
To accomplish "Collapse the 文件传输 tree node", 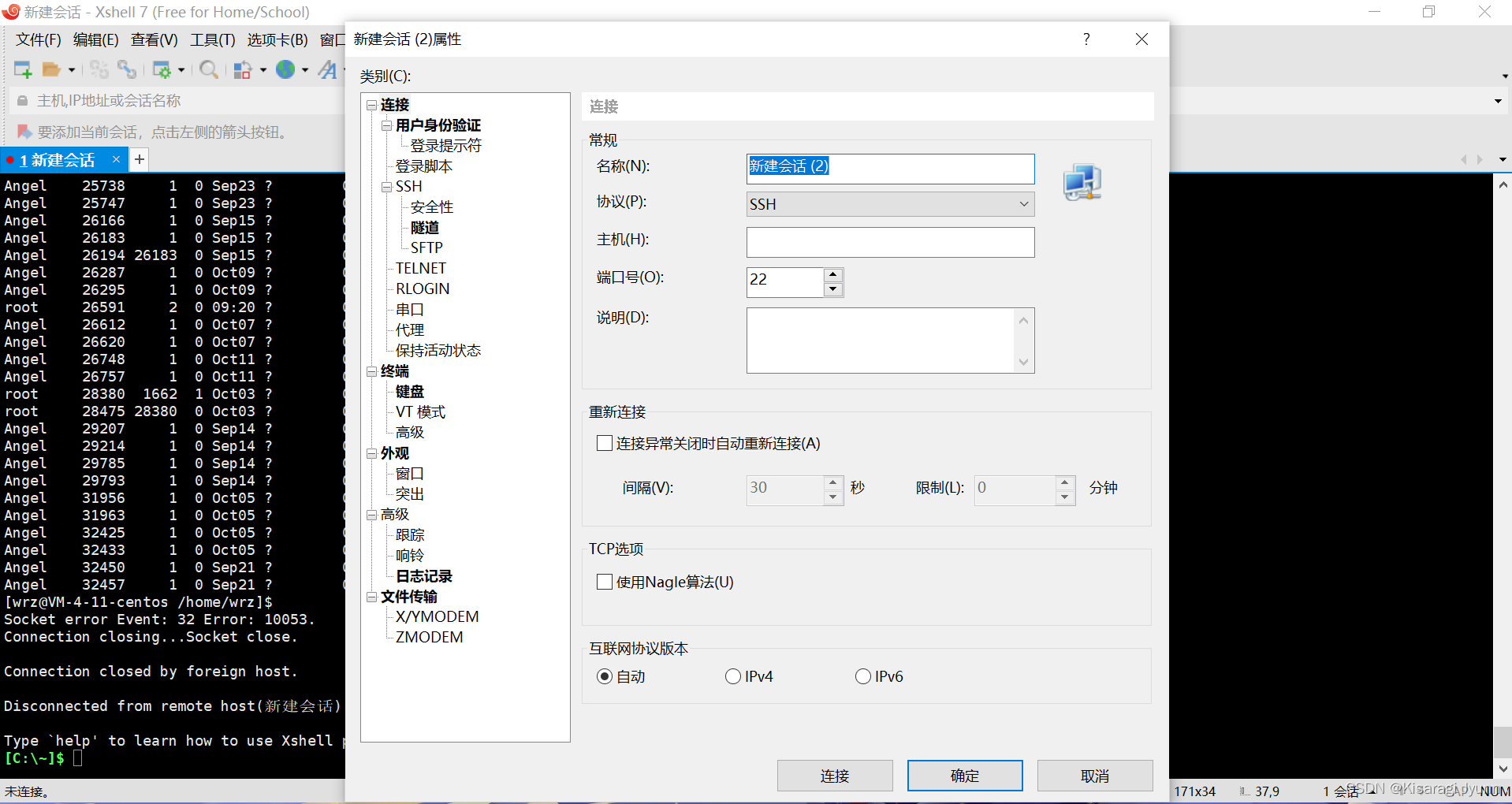I will click(371, 597).
